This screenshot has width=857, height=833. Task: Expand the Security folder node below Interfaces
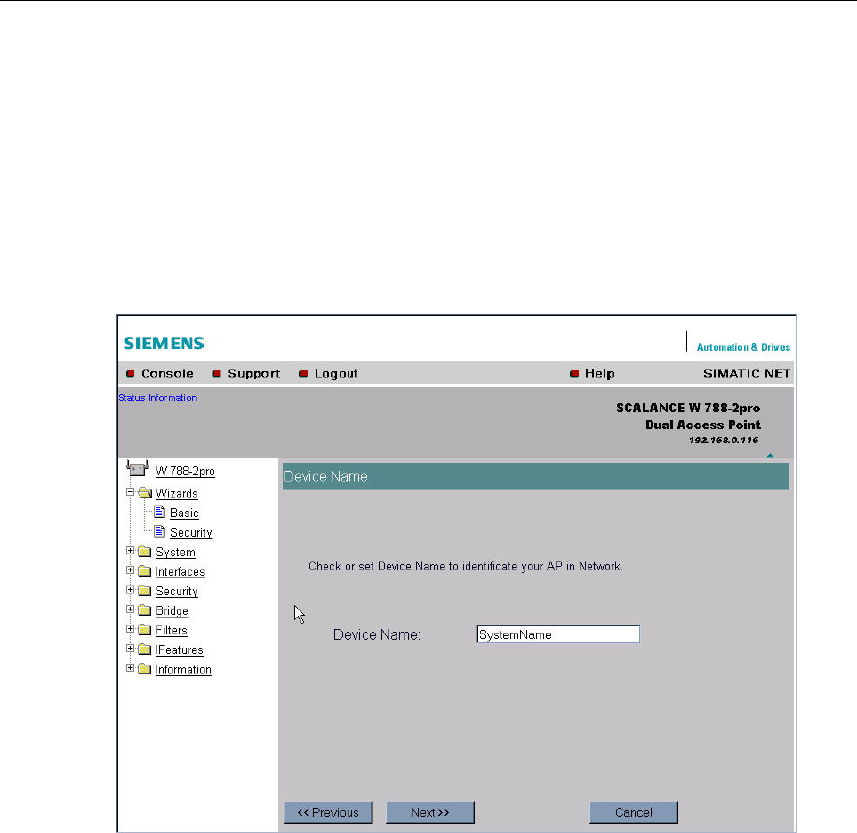point(130,590)
